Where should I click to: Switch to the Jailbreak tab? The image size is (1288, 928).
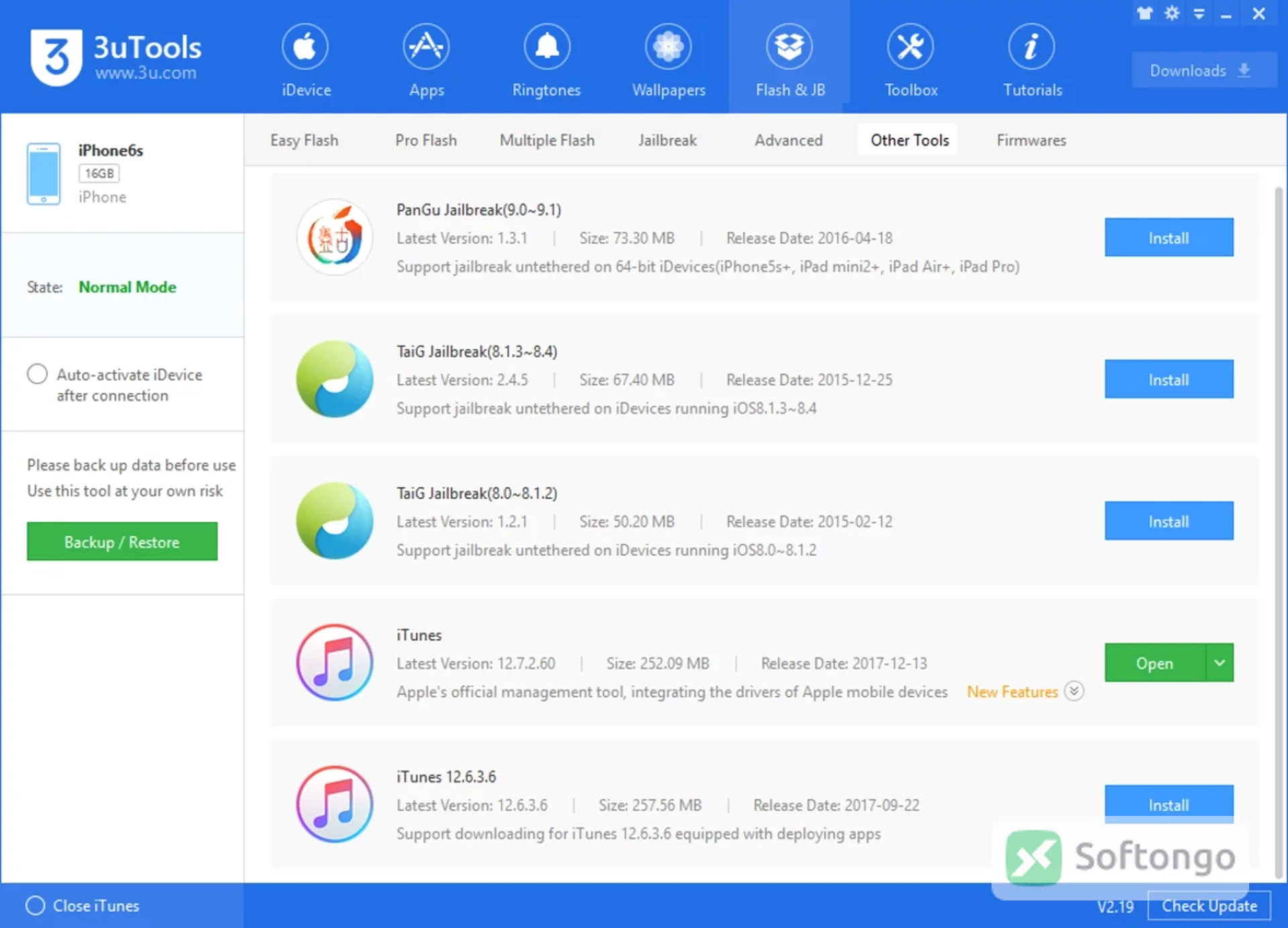tap(667, 140)
